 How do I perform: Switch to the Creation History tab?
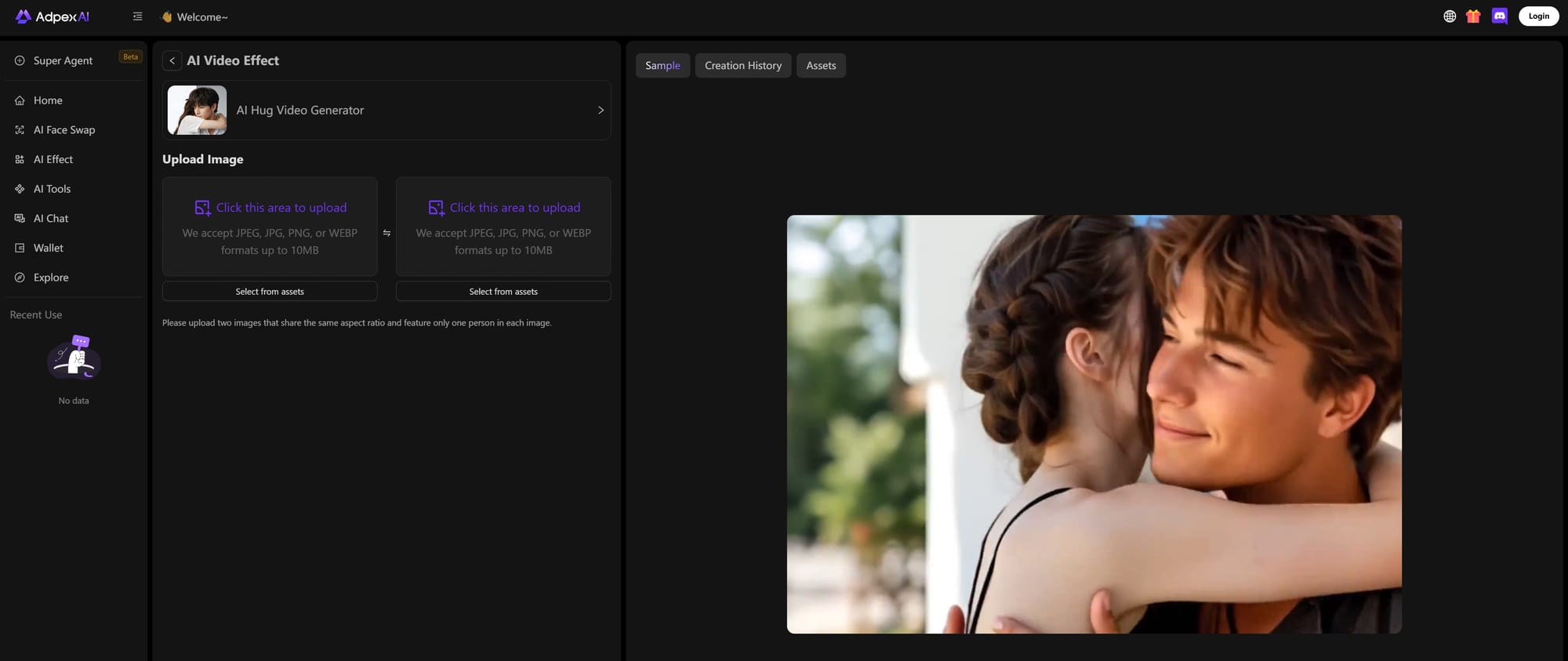(743, 66)
